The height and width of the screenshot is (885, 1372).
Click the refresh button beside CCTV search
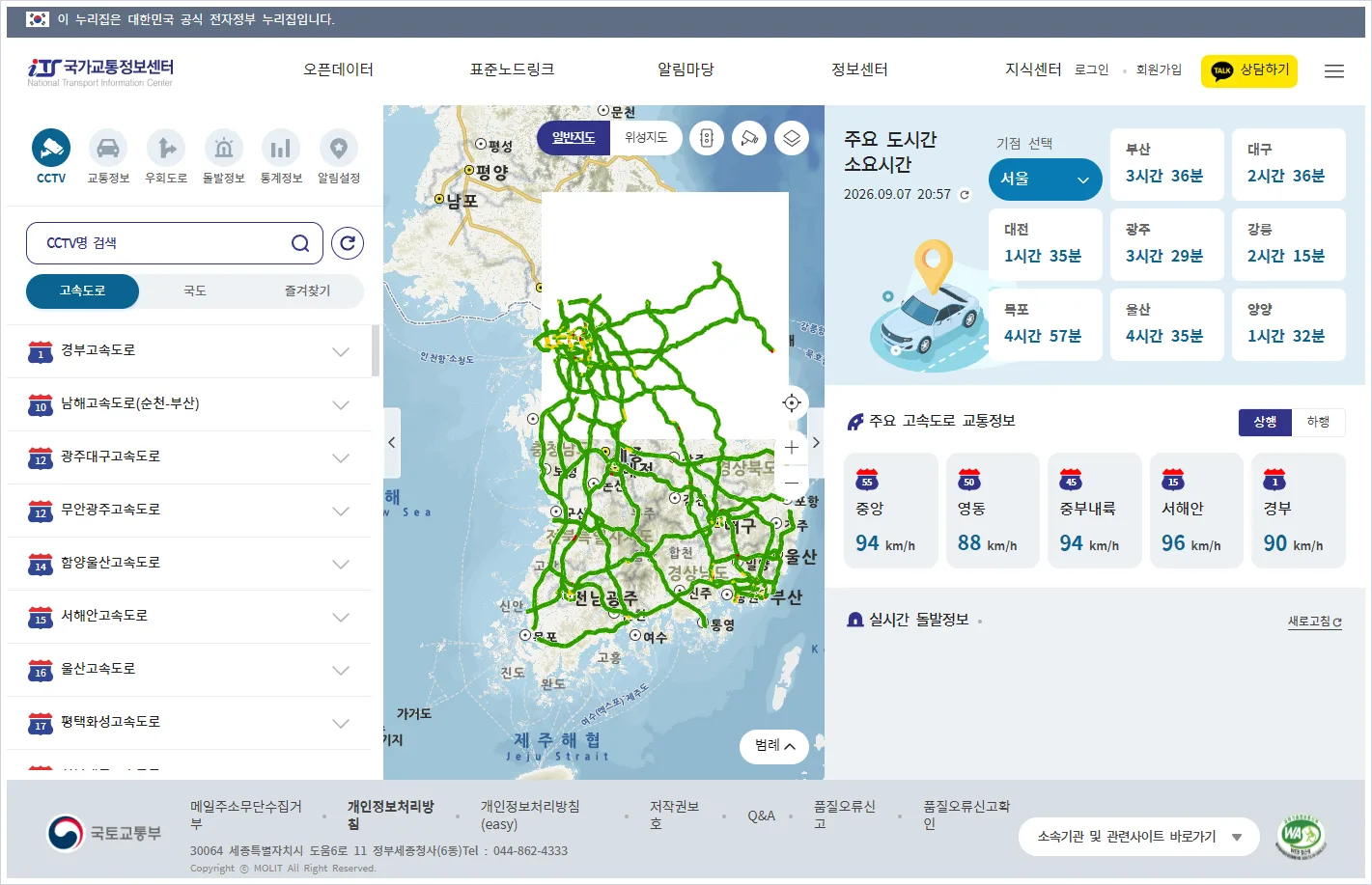point(348,243)
